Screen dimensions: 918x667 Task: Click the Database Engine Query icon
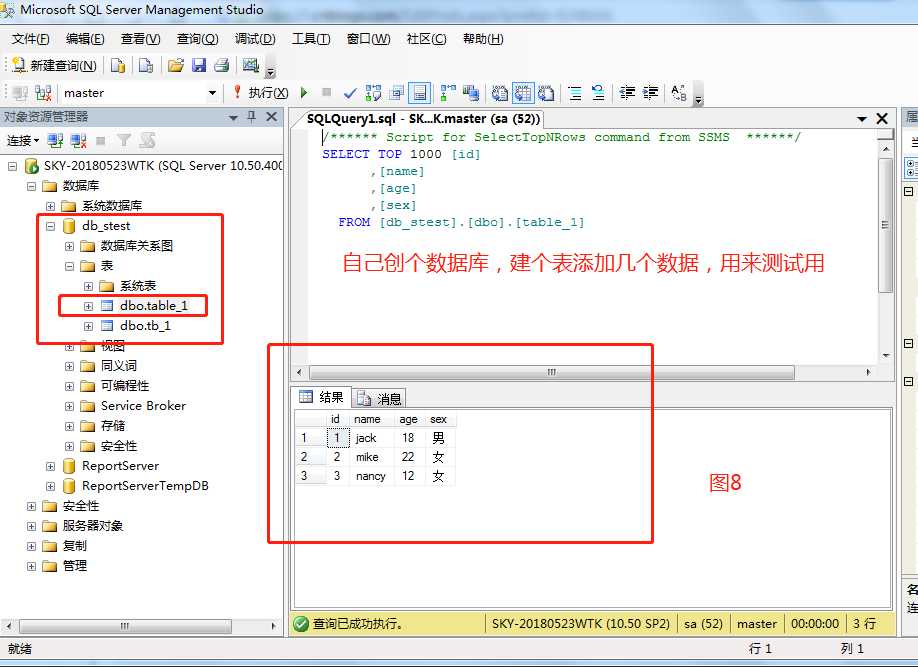(x=118, y=66)
